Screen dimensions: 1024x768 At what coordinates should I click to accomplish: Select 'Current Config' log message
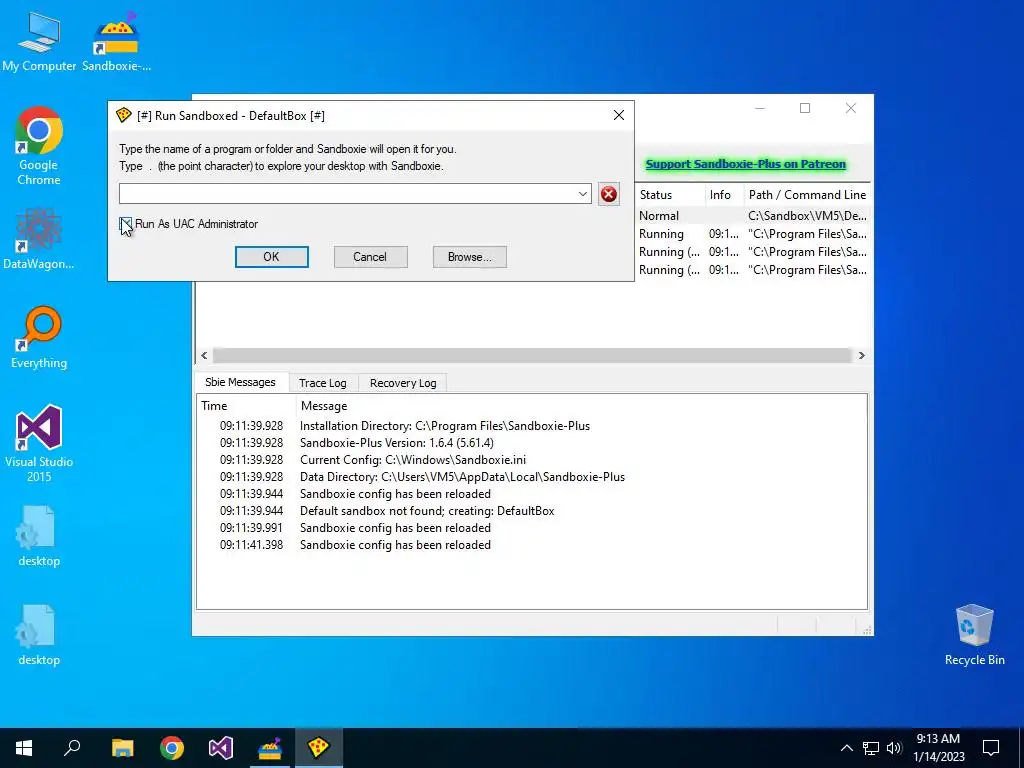click(413, 460)
